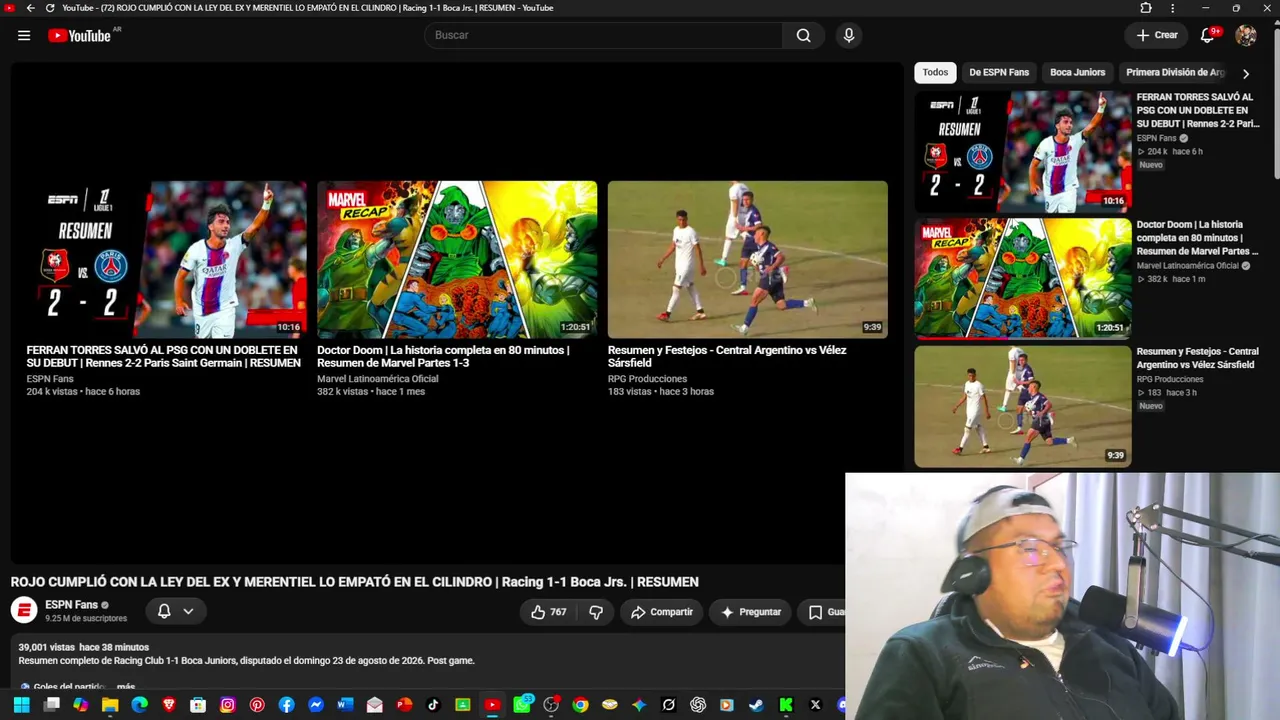This screenshot has height=720, width=1280.
Task: Open X app from the taskbar
Action: pyautogui.click(x=815, y=705)
